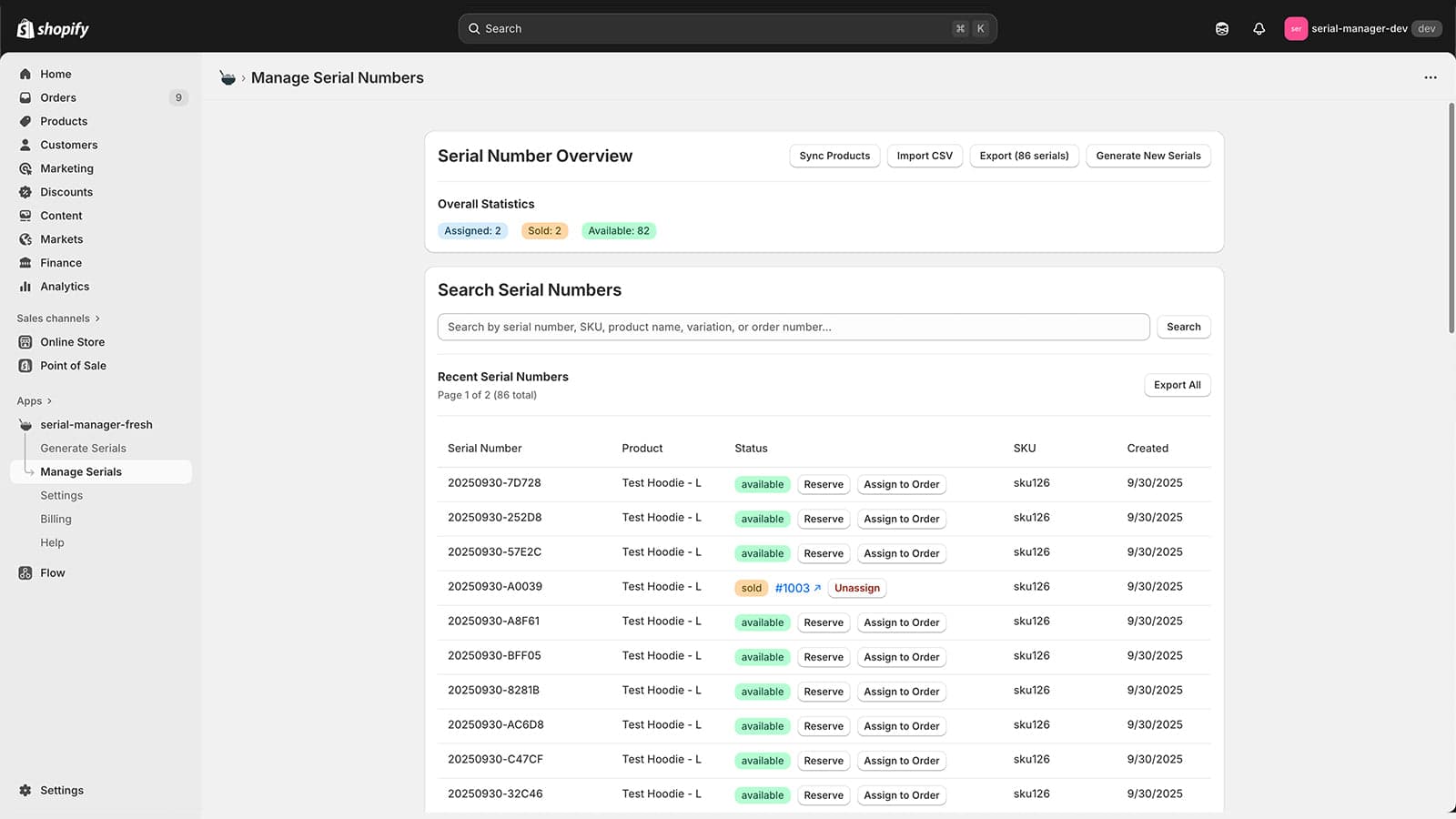Image resolution: width=1456 pixels, height=819 pixels.
Task: Click the Point of Sale icon
Action: coord(25,366)
